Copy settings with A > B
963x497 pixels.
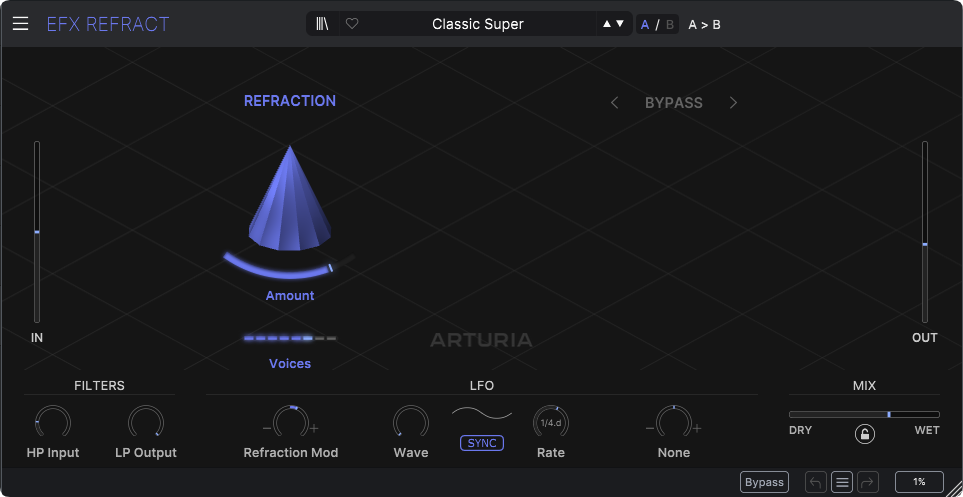704,25
